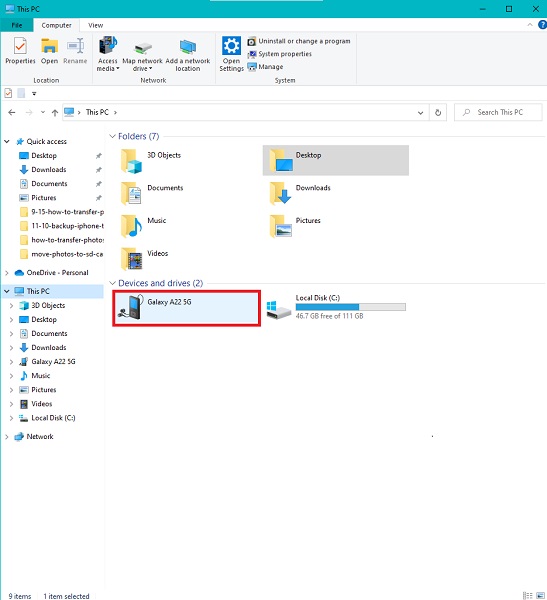This screenshot has height=600, width=547.
Task: Switch to the Computer ribbon tab
Action: (x=56, y=25)
